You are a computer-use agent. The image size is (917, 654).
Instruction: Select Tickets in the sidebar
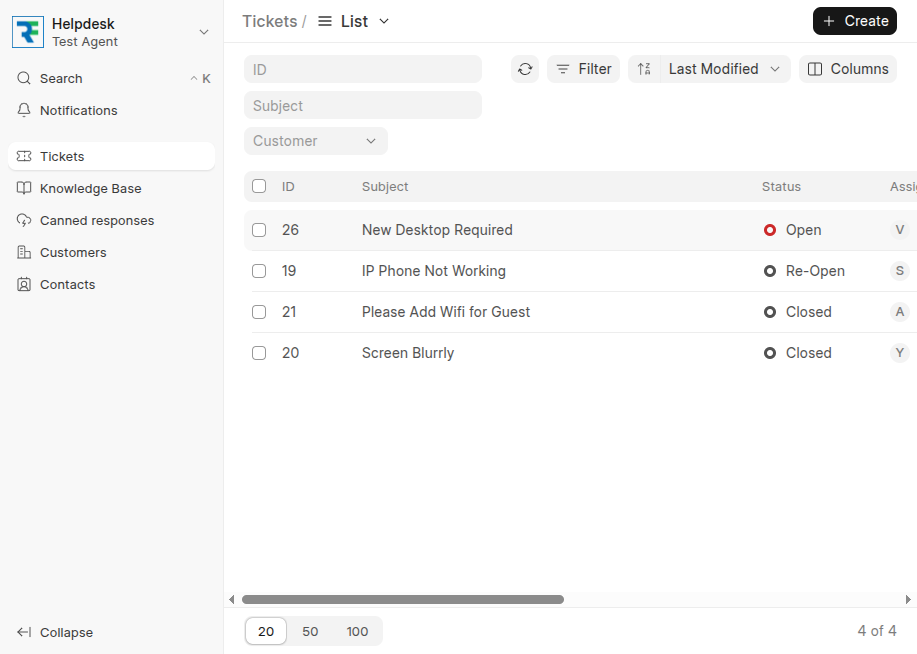(112, 156)
